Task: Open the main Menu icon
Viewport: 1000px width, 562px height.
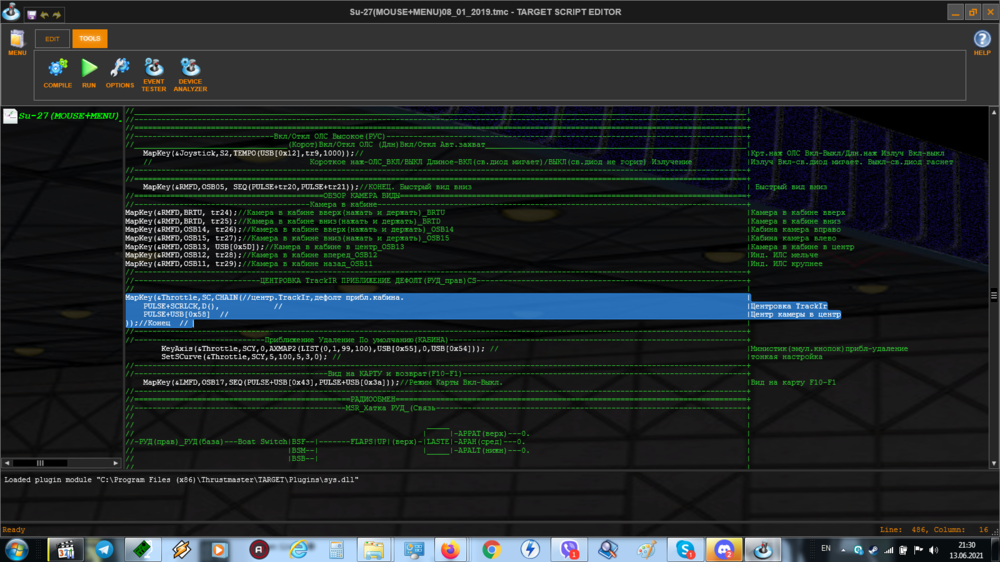Action: click(x=17, y=39)
